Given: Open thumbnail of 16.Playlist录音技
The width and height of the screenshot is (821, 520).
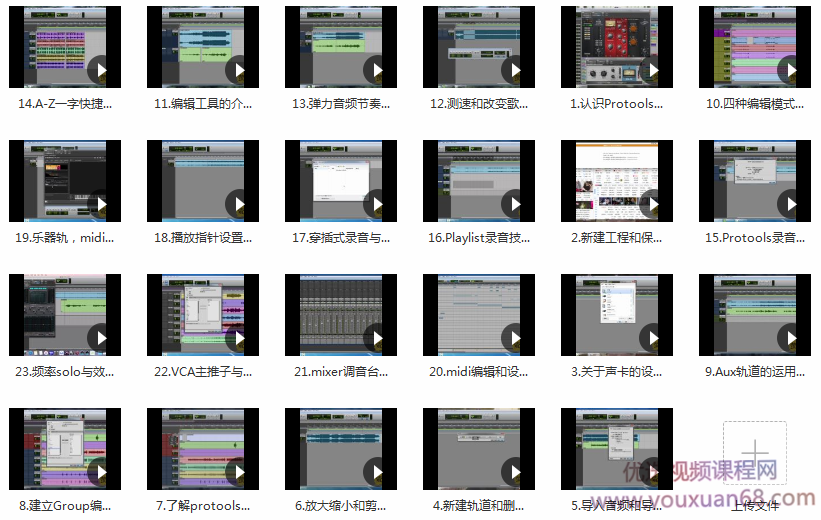Looking at the screenshot, I should (x=478, y=181).
